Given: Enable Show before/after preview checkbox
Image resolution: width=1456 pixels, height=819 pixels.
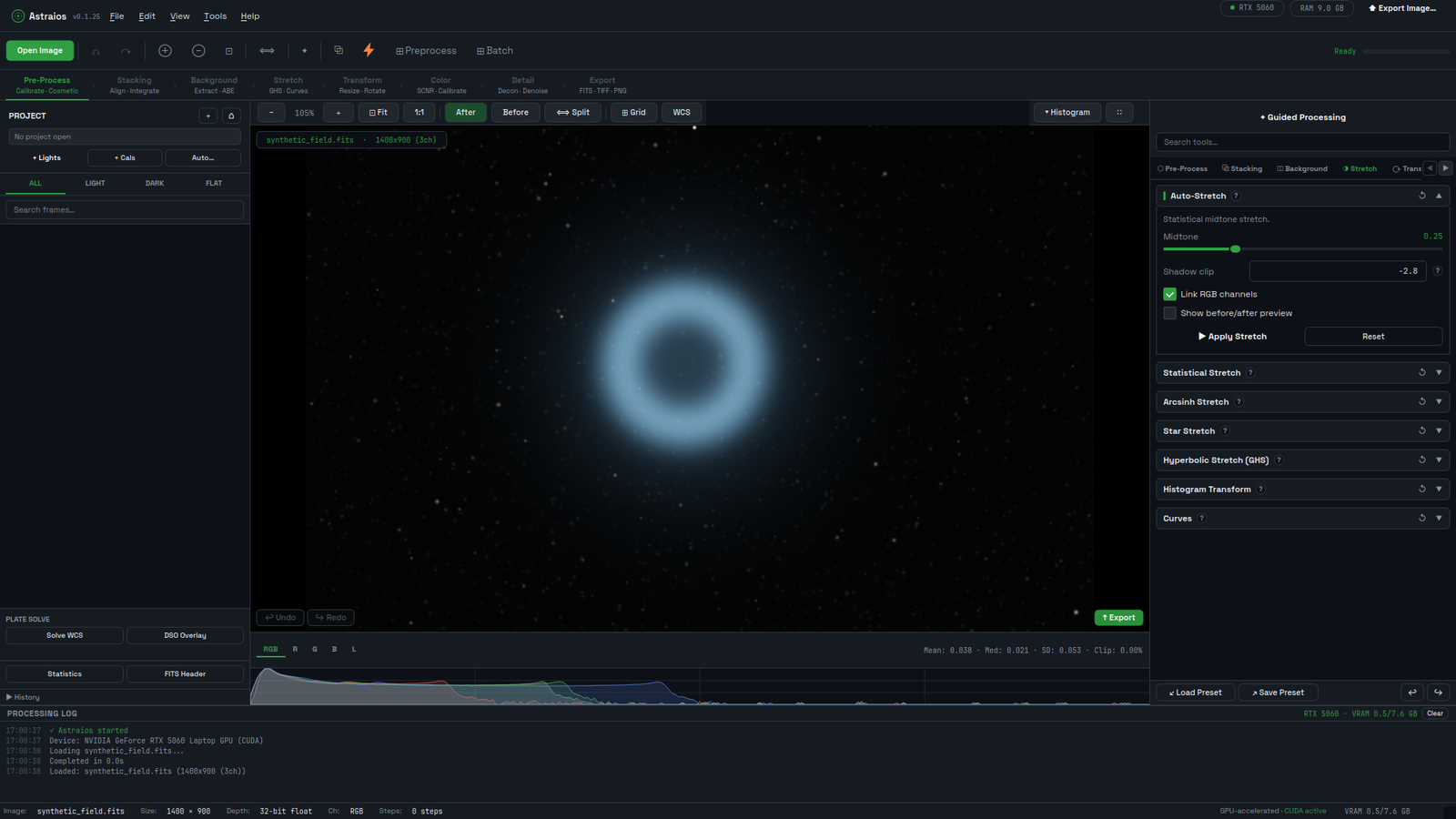Looking at the screenshot, I should coord(1169,313).
